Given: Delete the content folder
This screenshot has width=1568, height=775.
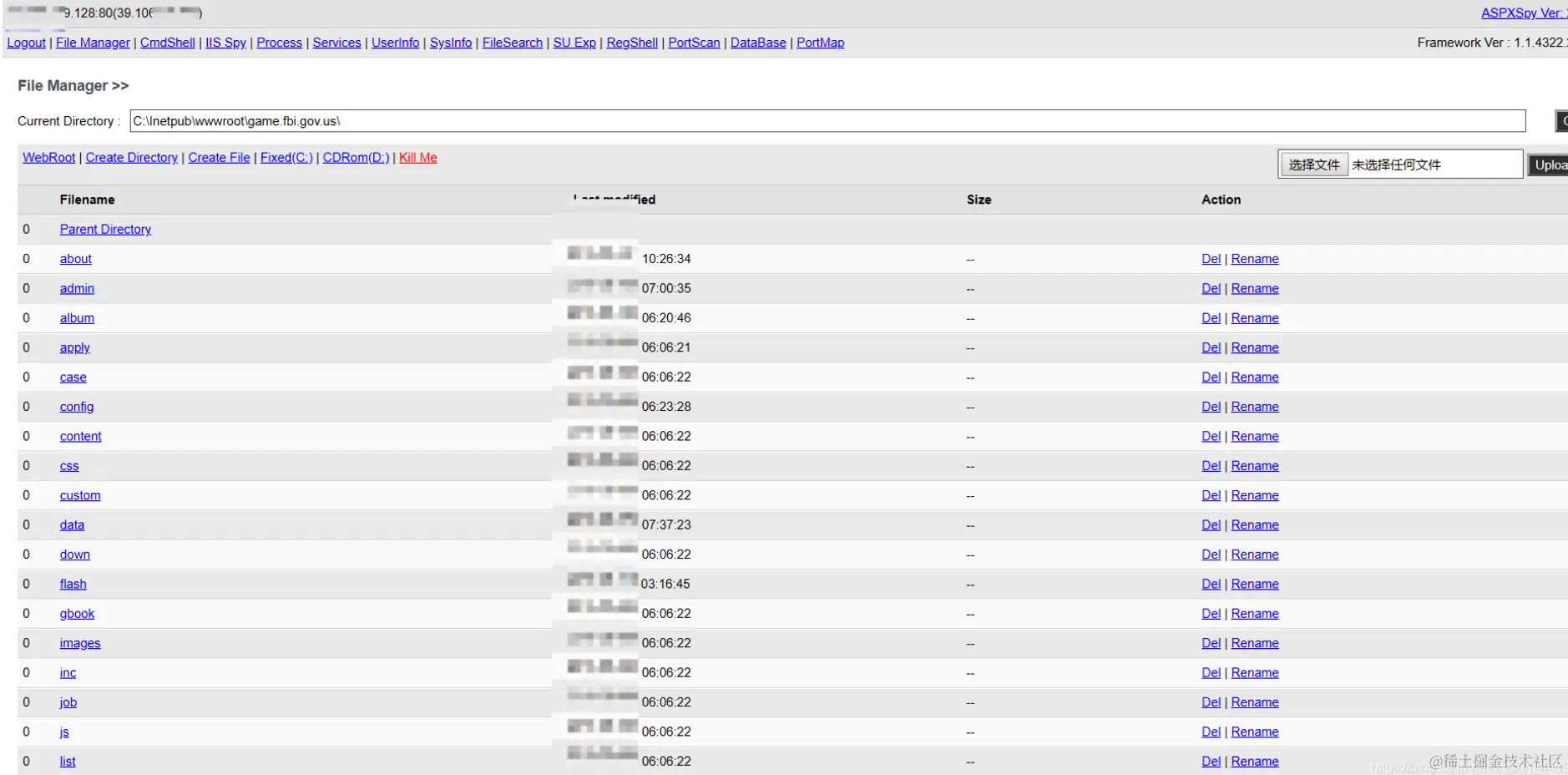Looking at the screenshot, I should 1211,436.
